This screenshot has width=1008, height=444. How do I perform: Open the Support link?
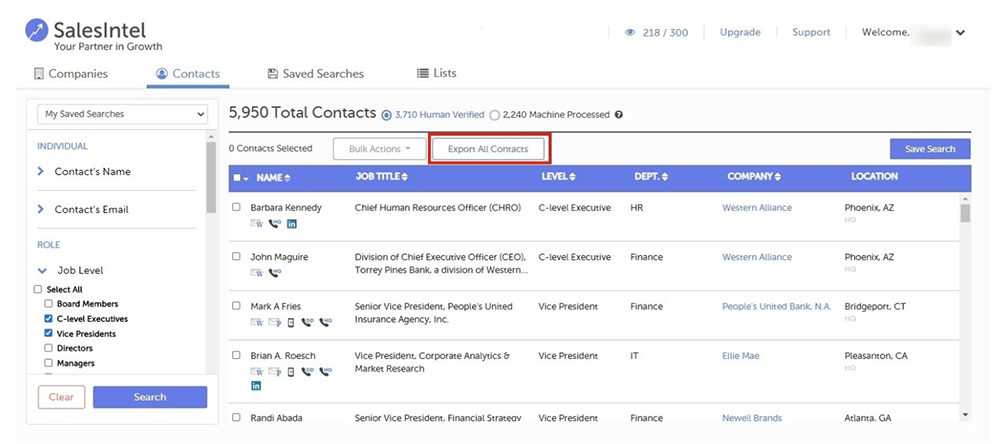tap(811, 32)
